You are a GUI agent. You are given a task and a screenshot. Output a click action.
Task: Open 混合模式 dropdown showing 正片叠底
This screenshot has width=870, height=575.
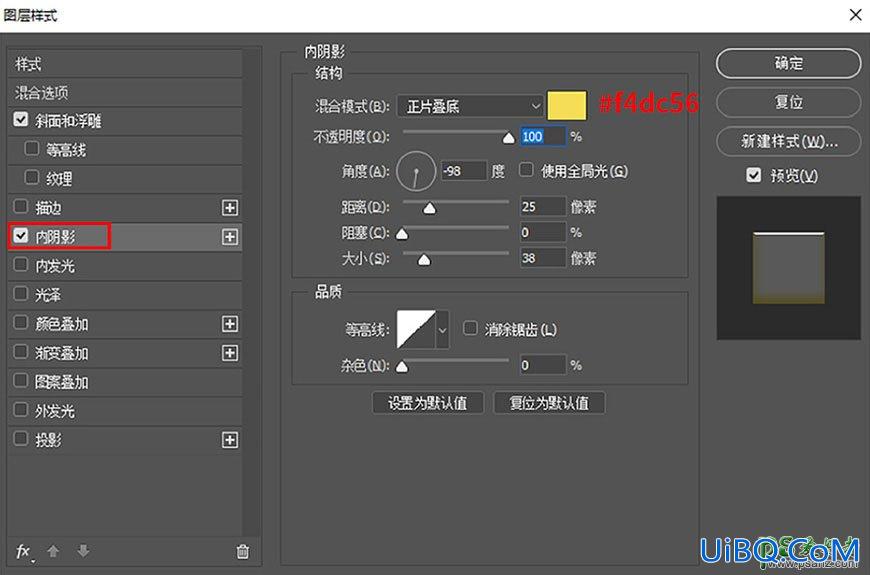pos(470,106)
